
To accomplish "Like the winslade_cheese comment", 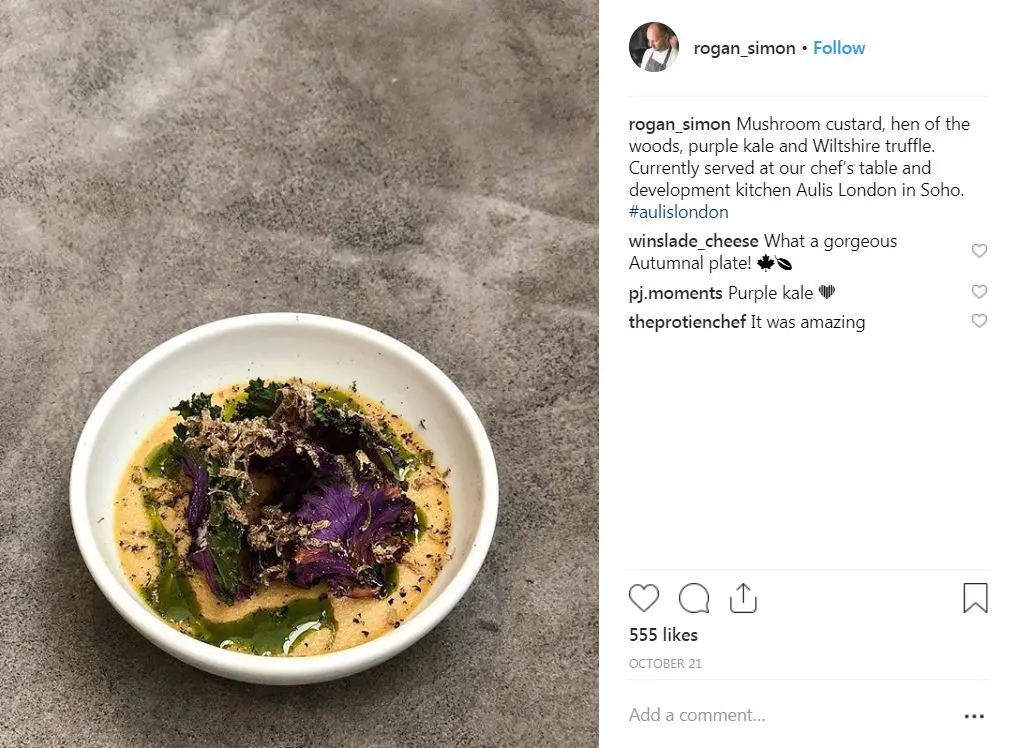I will click(x=979, y=251).
